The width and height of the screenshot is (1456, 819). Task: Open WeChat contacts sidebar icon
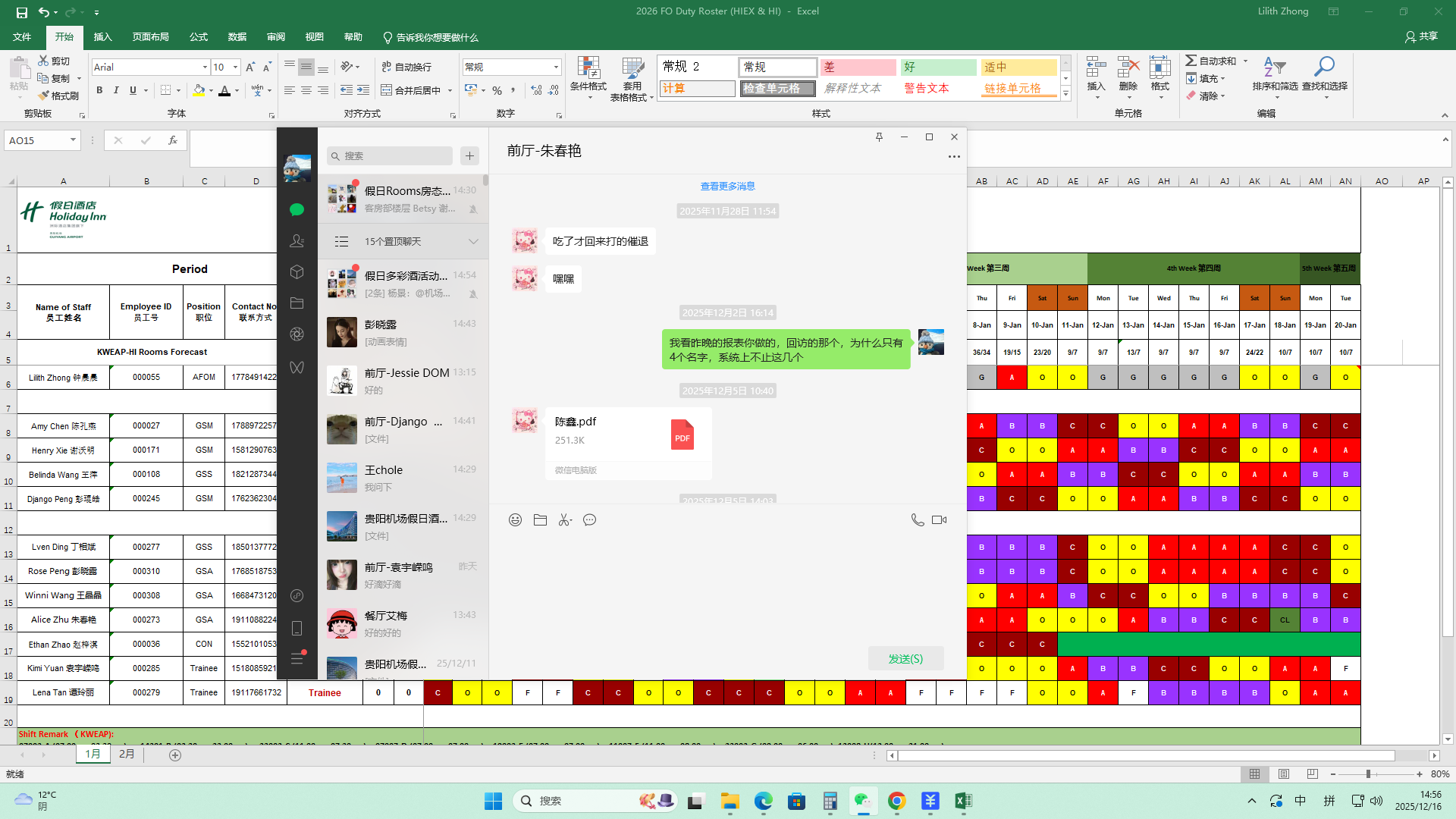coord(297,241)
